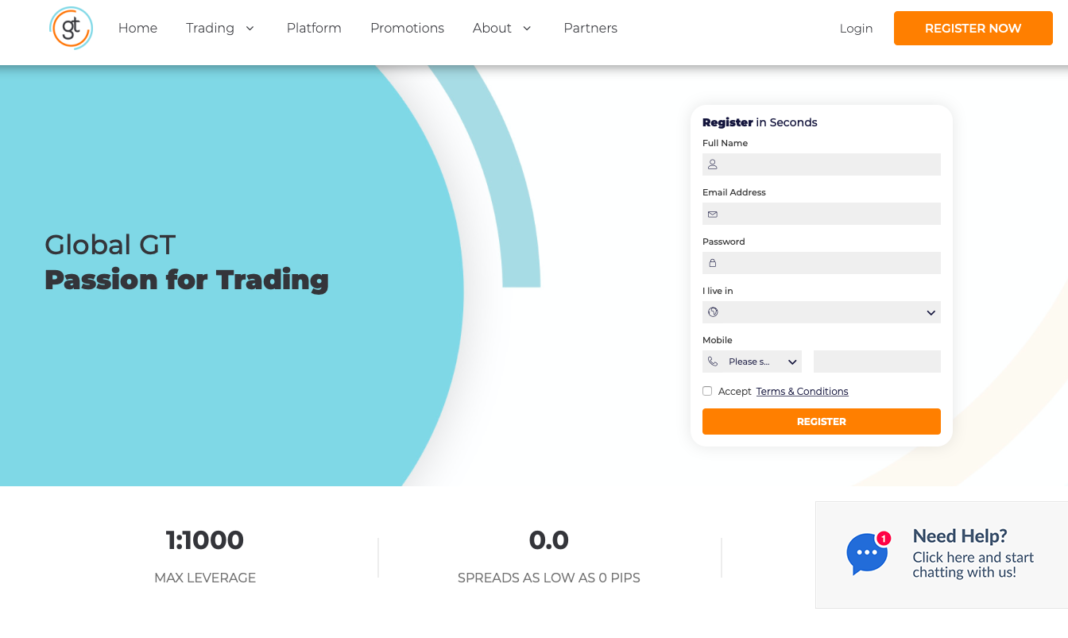Open the chat bubble help icon

[867, 554]
